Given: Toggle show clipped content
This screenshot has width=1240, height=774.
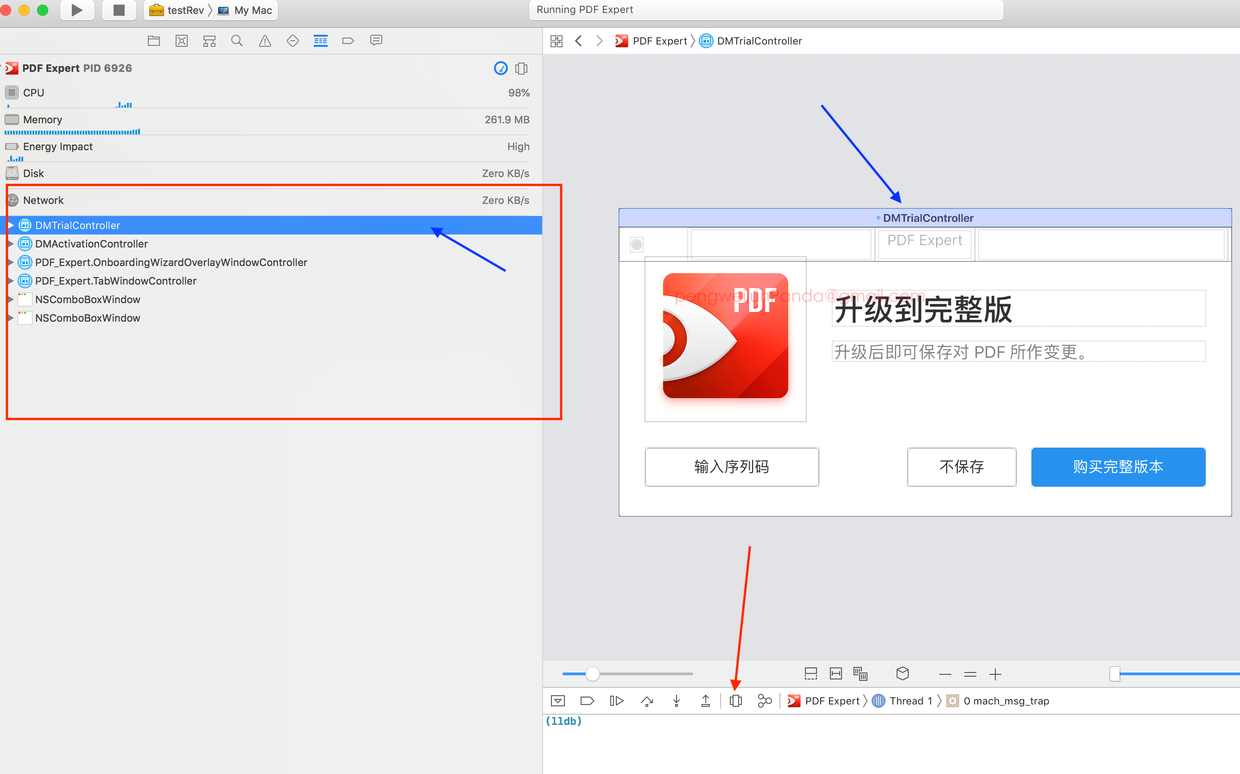Looking at the screenshot, I should click(811, 674).
